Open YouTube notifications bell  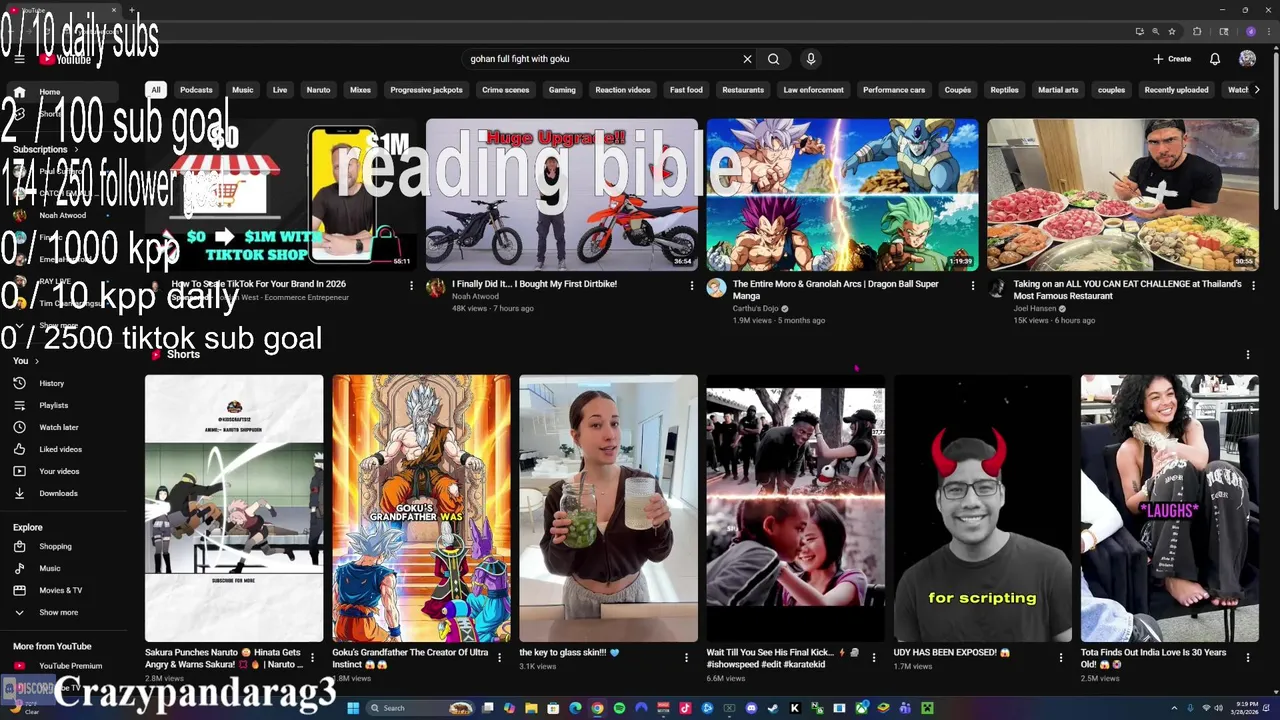1215,59
